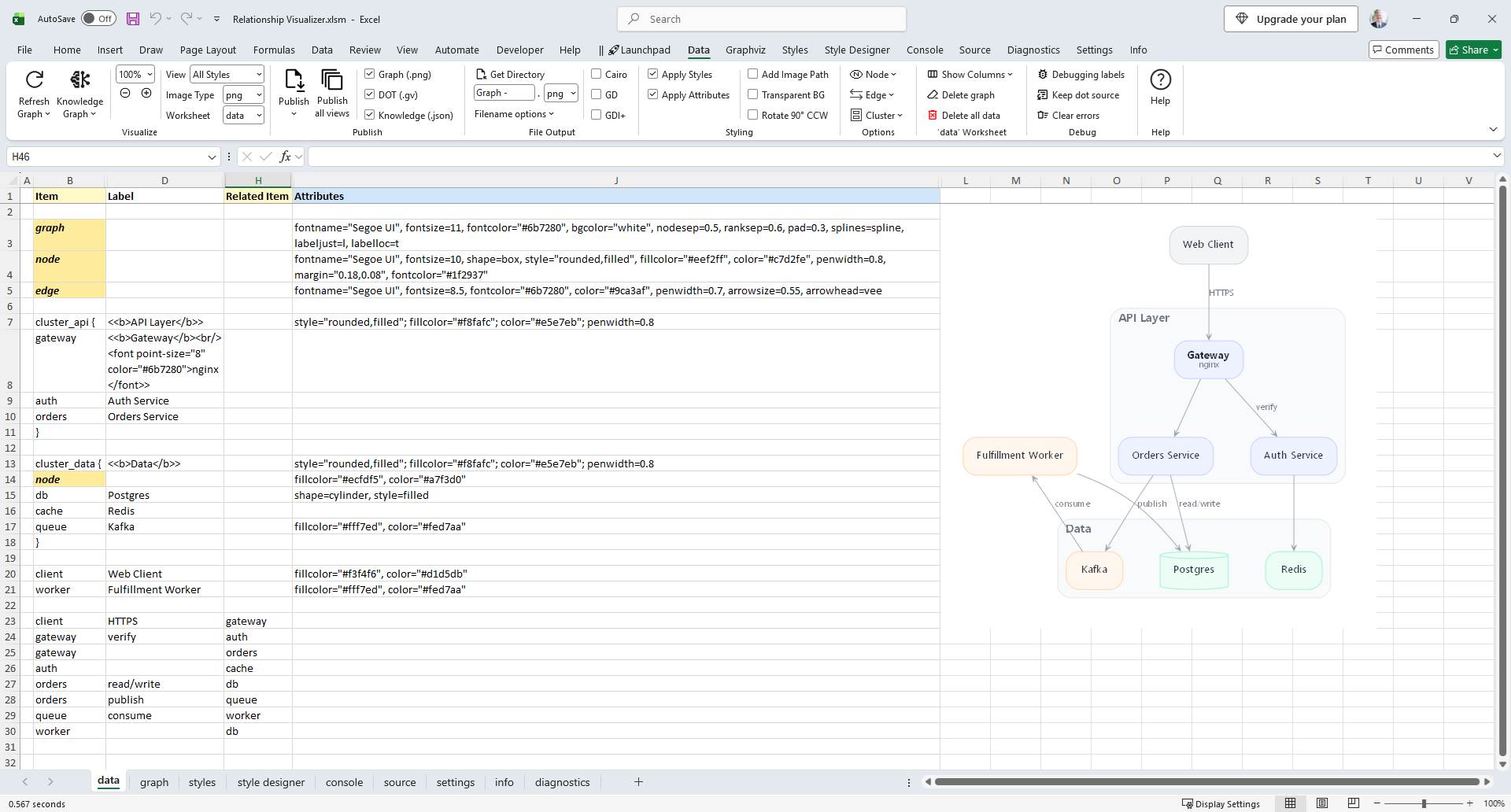The width and height of the screenshot is (1511, 812).
Task: Click Get Directory icon
Action: point(481,74)
